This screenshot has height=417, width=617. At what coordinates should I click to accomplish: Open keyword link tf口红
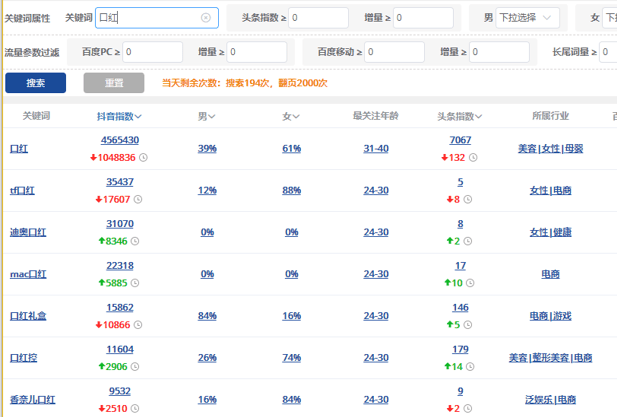click(22, 191)
